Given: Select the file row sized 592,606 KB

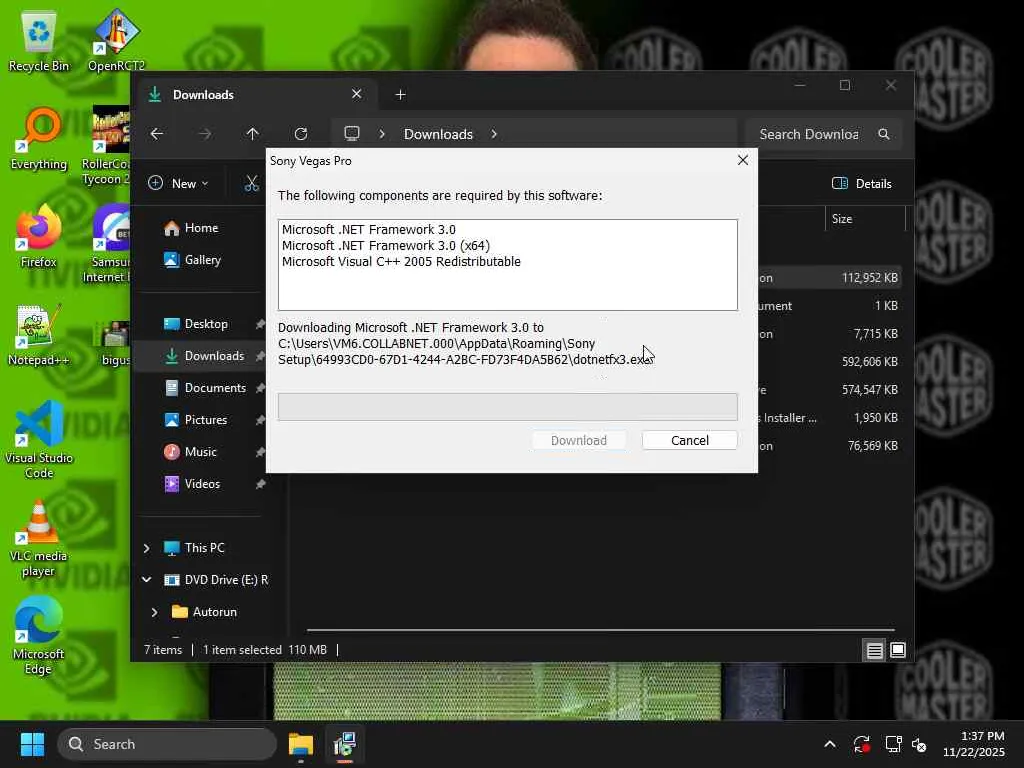Looking at the screenshot, I should pyautogui.click(x=830, y=362).
